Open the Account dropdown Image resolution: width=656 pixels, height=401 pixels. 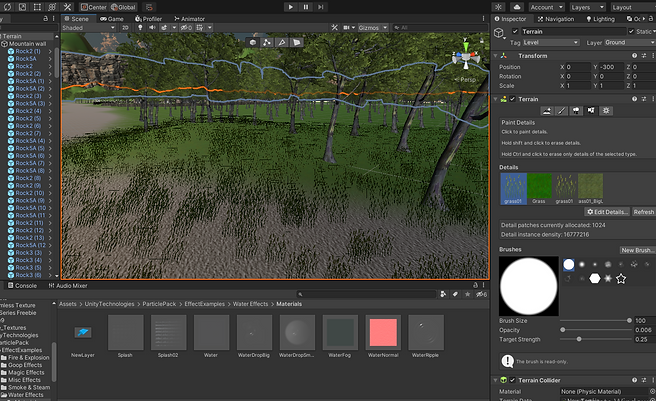[546, 7]
